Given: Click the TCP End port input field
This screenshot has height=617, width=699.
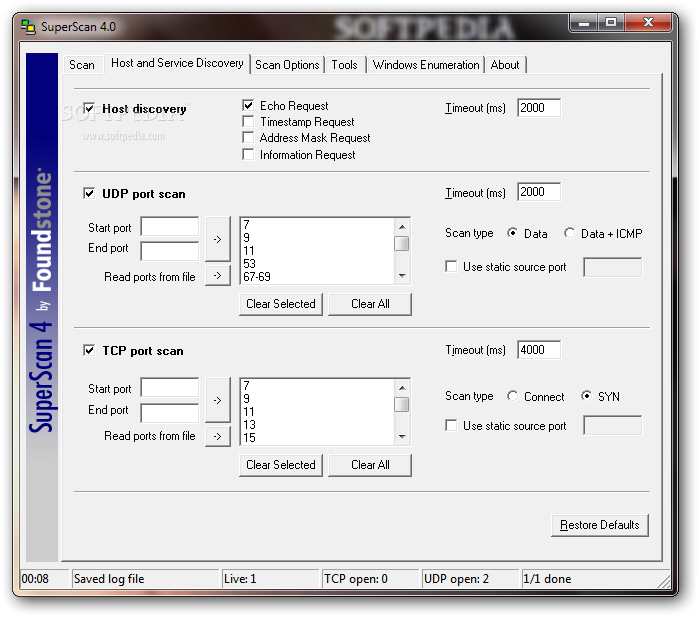Looking at the screenshot, I should [169, 413].
